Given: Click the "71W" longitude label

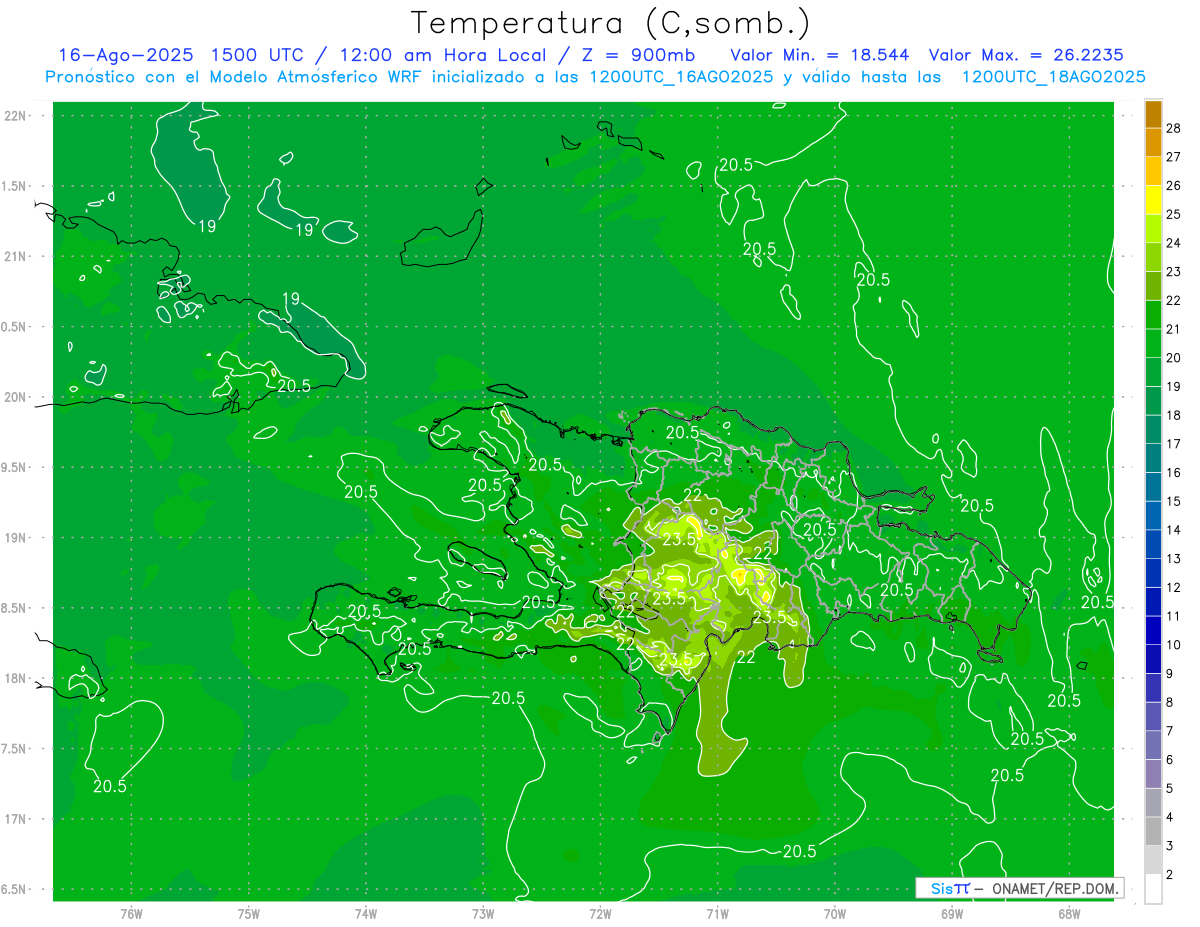Looking at the screenshot, I should tap(717, 913).
